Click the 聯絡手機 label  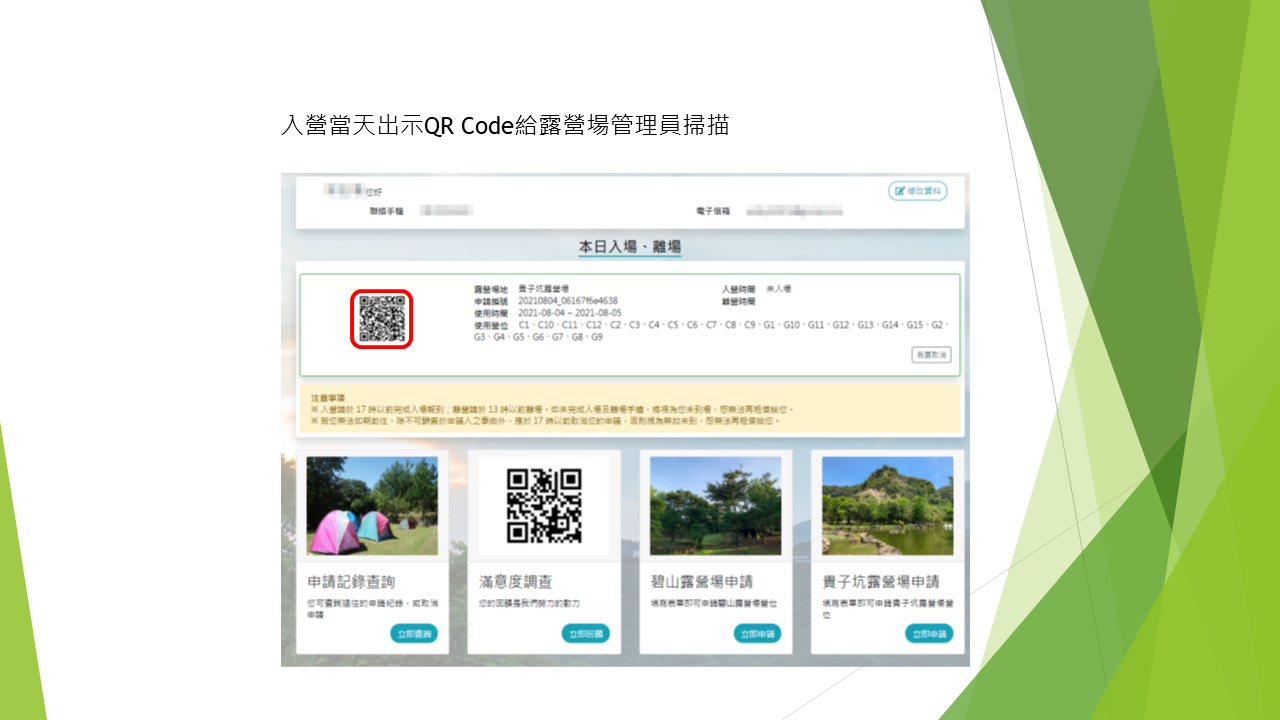(x=386, y=212)
